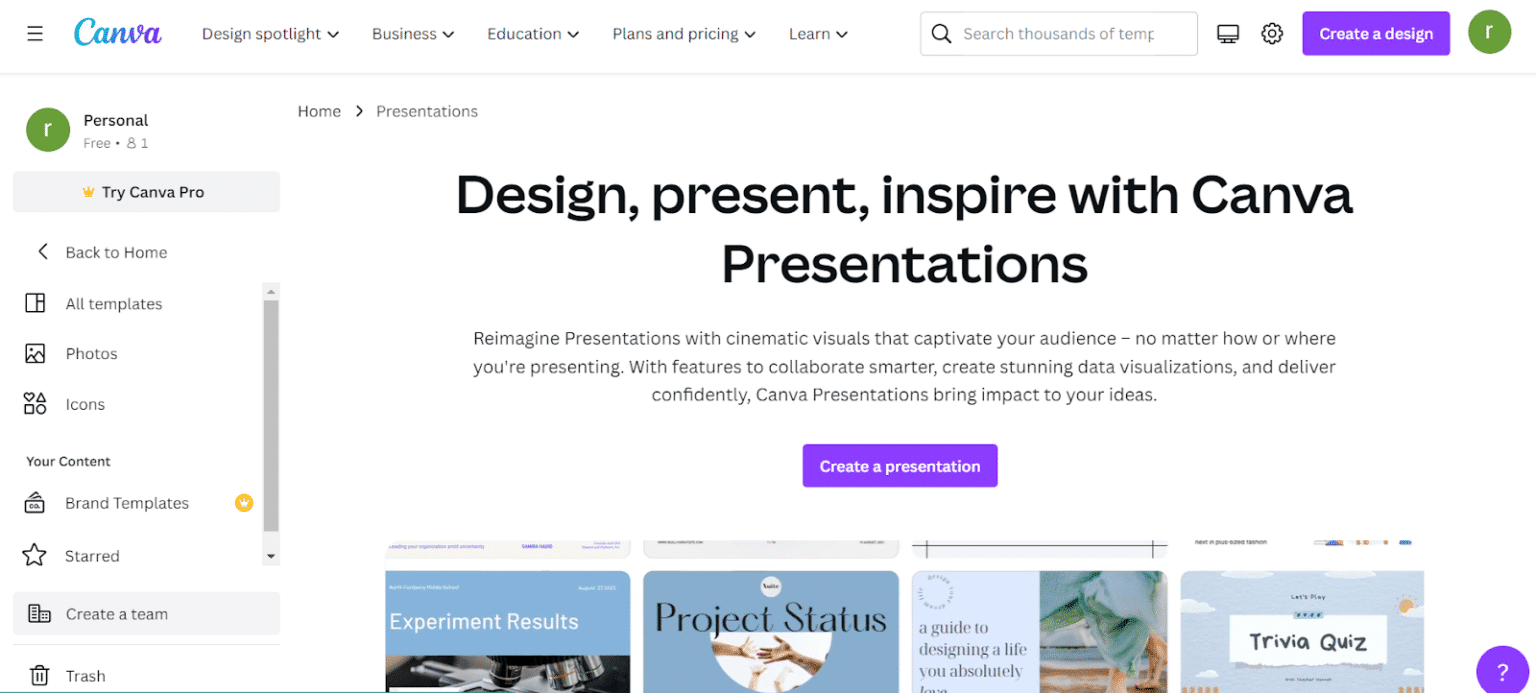Select Photos in the sidebar
Screen dimensions: 1536x693
(91, 354)
